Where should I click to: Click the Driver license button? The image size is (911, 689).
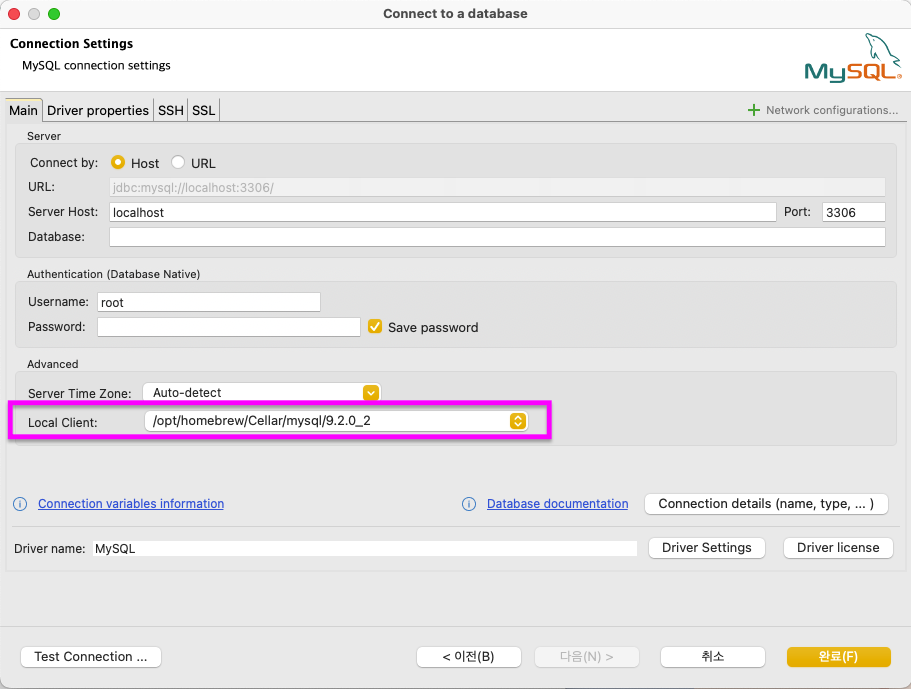click(838, 547)
